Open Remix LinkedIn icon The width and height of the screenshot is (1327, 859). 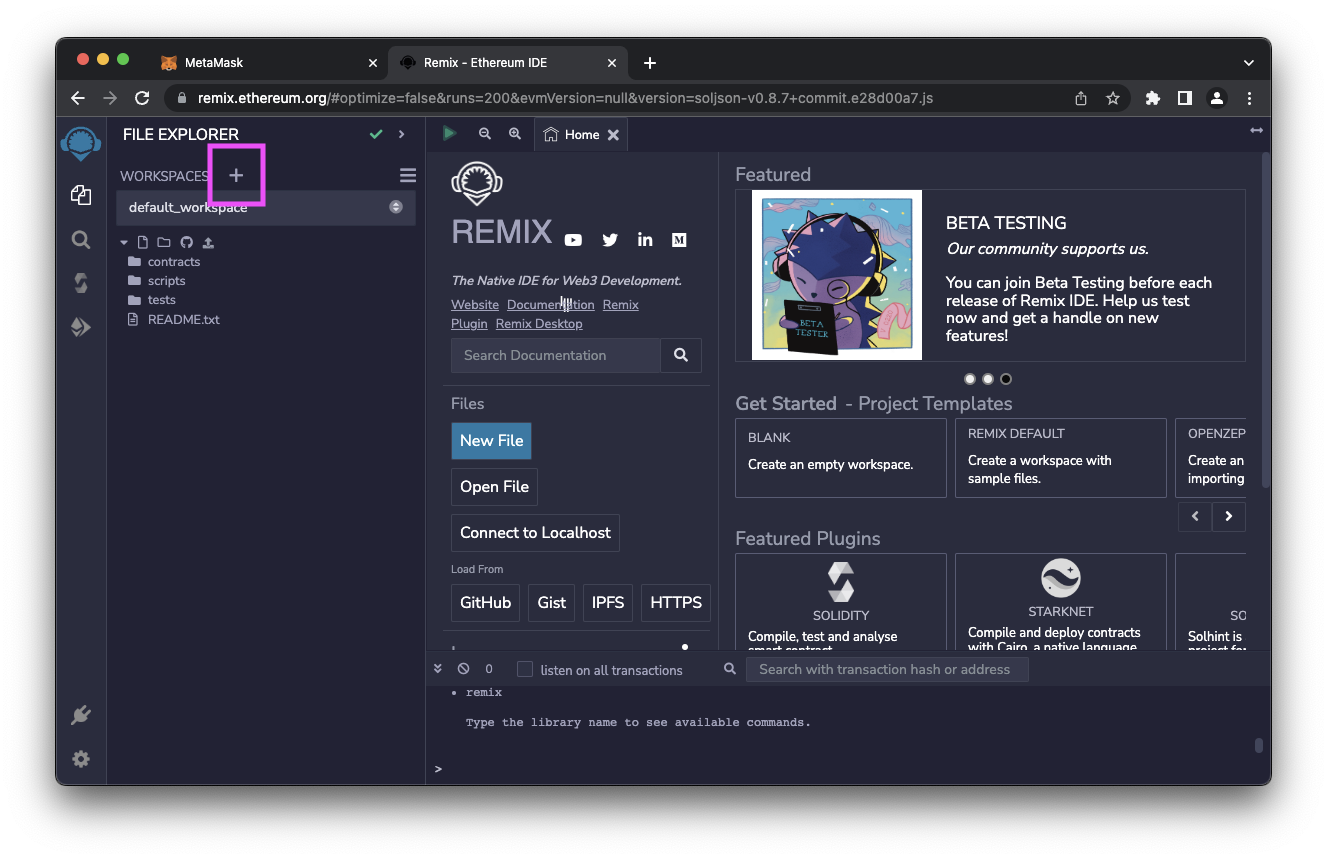point(645,240)
